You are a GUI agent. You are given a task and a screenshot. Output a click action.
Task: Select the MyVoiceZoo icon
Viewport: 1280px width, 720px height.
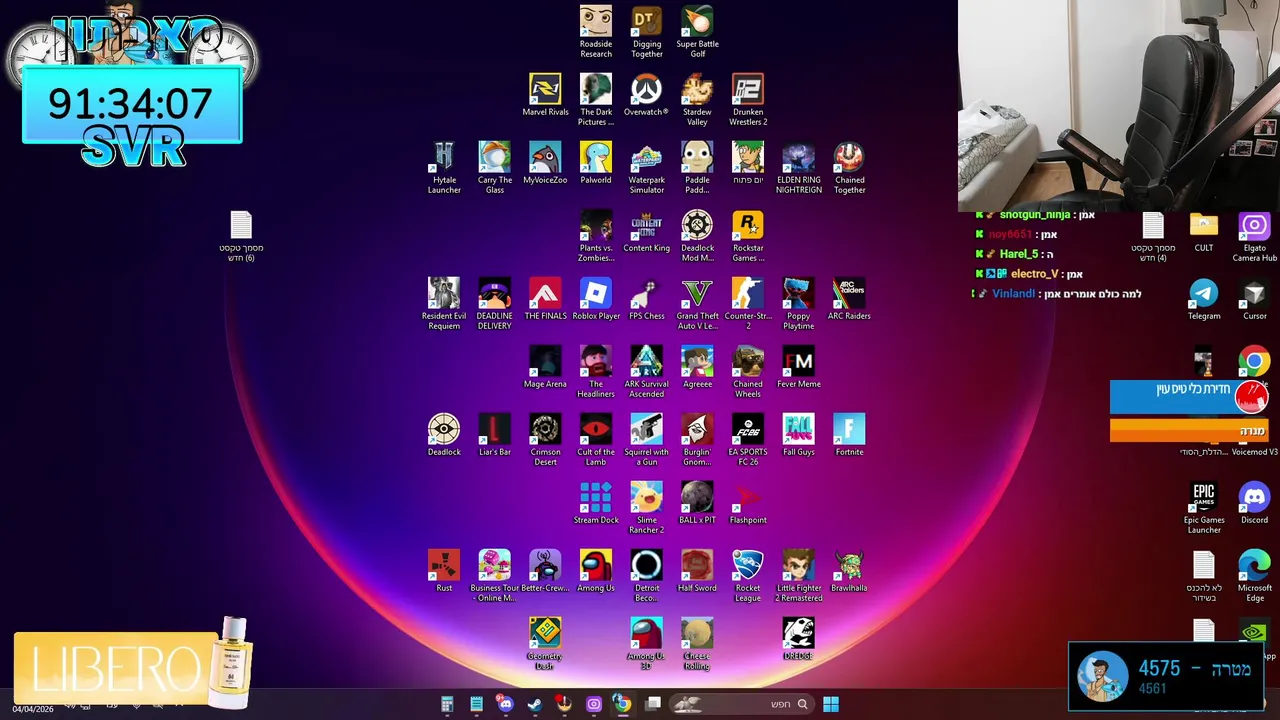(545, 163)
